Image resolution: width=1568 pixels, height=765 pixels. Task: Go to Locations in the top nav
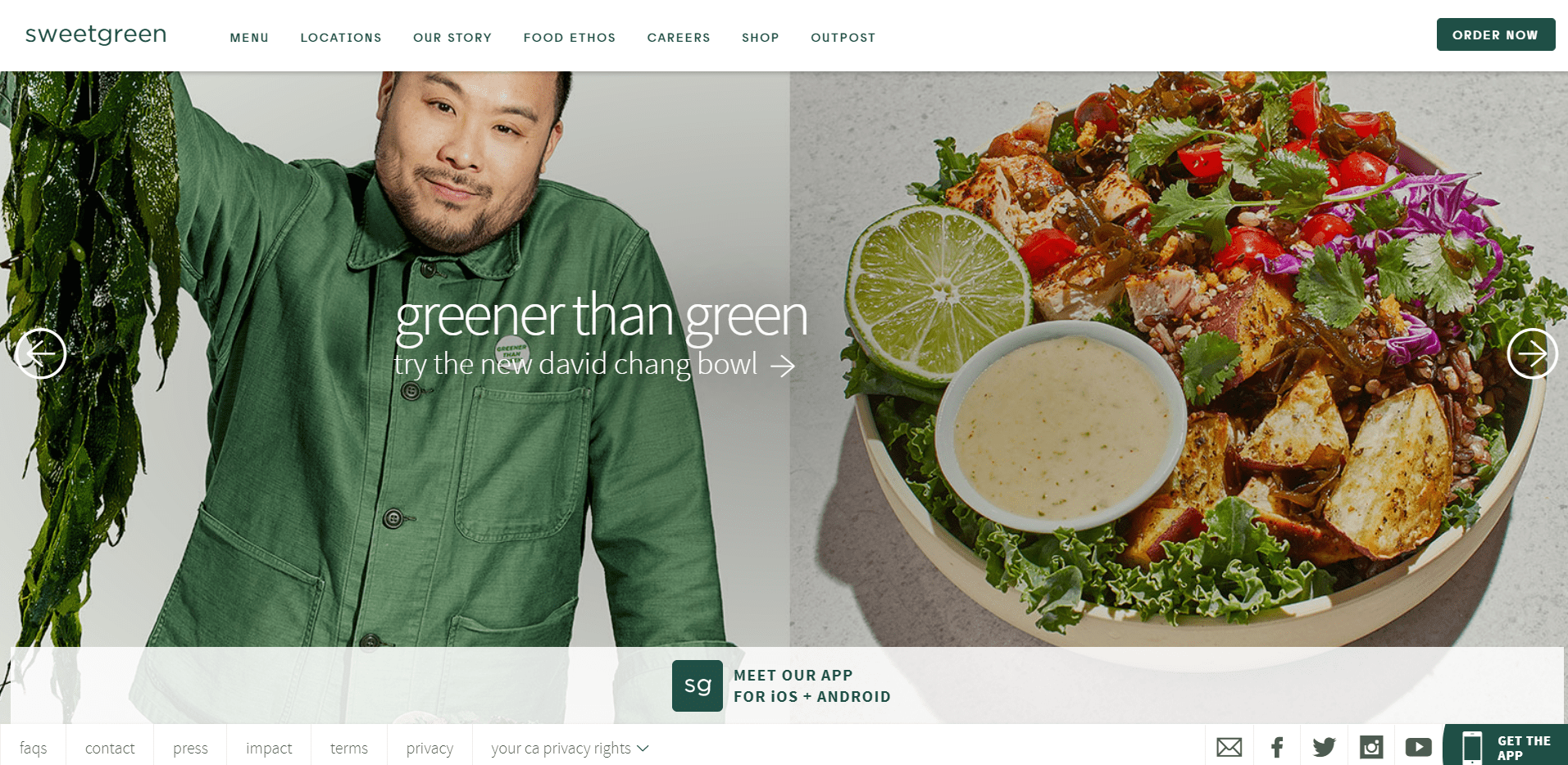coord(341,38)
